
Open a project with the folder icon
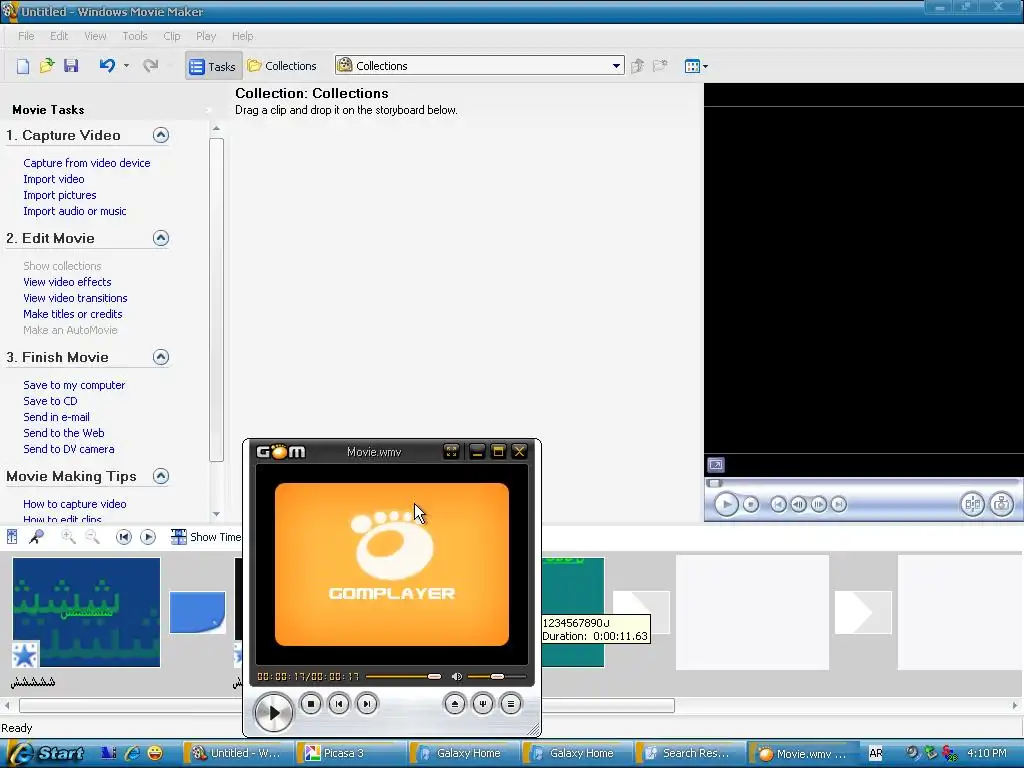click(46, 66)
